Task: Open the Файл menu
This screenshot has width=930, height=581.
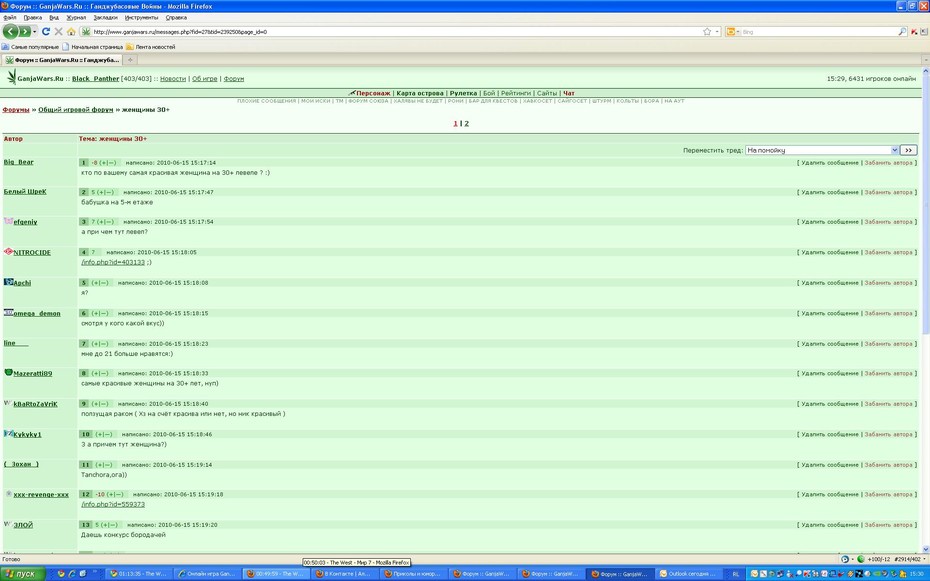Action: 9,18
